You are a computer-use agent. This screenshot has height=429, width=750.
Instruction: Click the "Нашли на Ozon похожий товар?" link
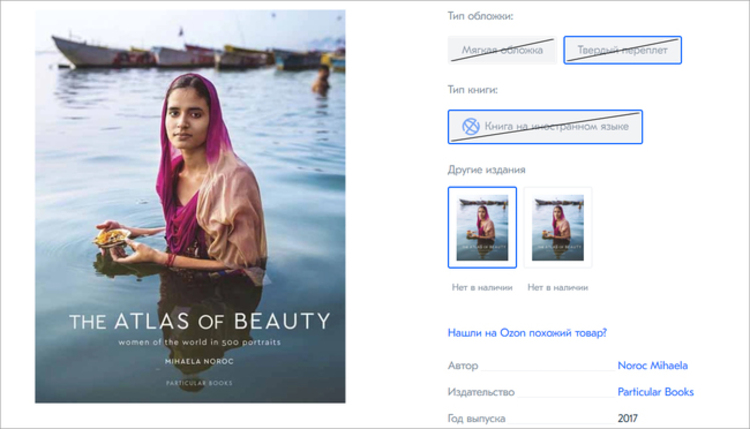tap(527, 333)
